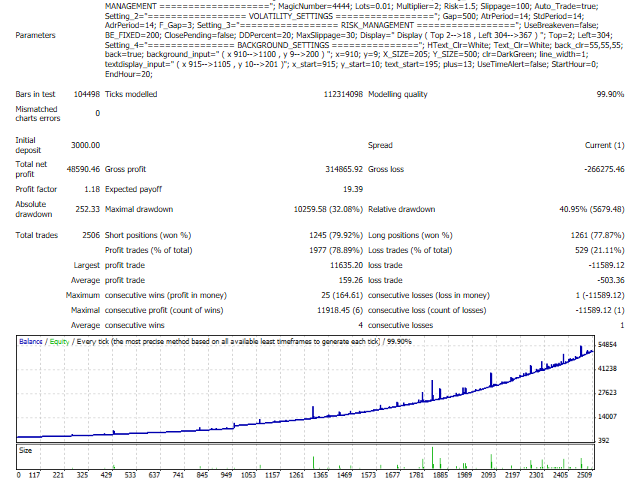Select the Largest profit trade value 11635.20

pos(338,265)
